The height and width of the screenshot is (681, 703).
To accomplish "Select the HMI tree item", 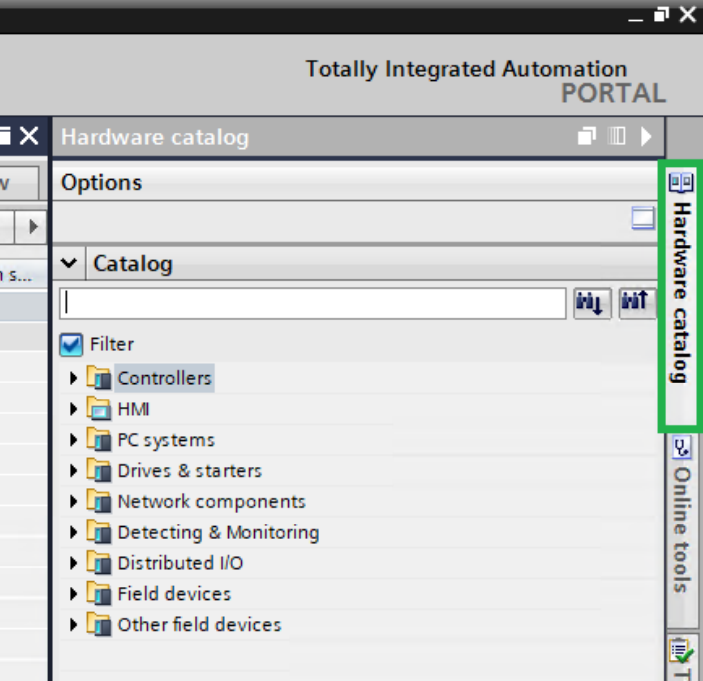I will coord(133,409).
